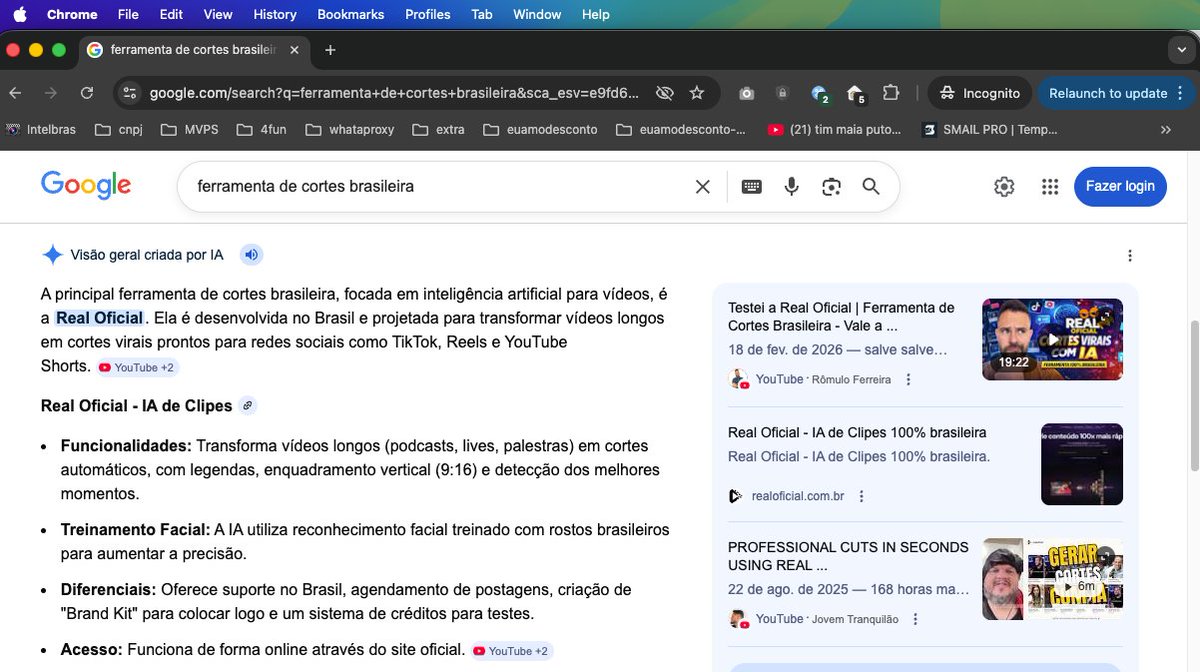The width and height of the screenshot is (1200, 672).
Task: Open the 4fun bookmark folder
Action: [262, 129]
